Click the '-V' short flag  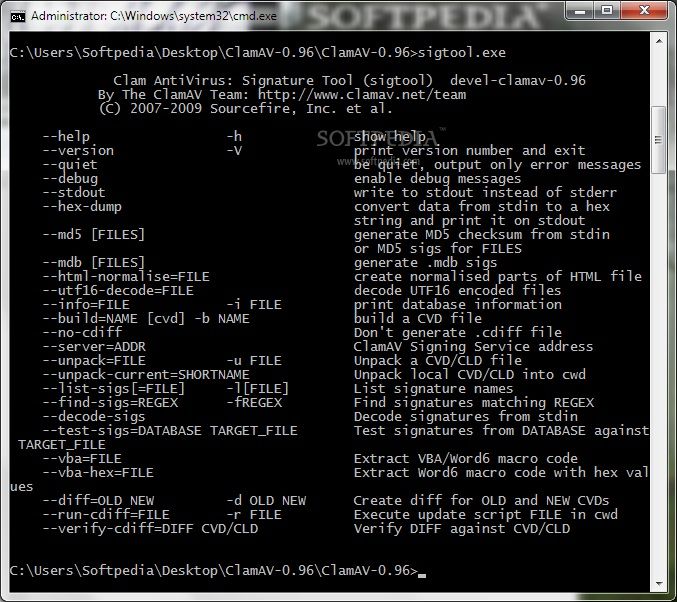(x=234, y=151)
